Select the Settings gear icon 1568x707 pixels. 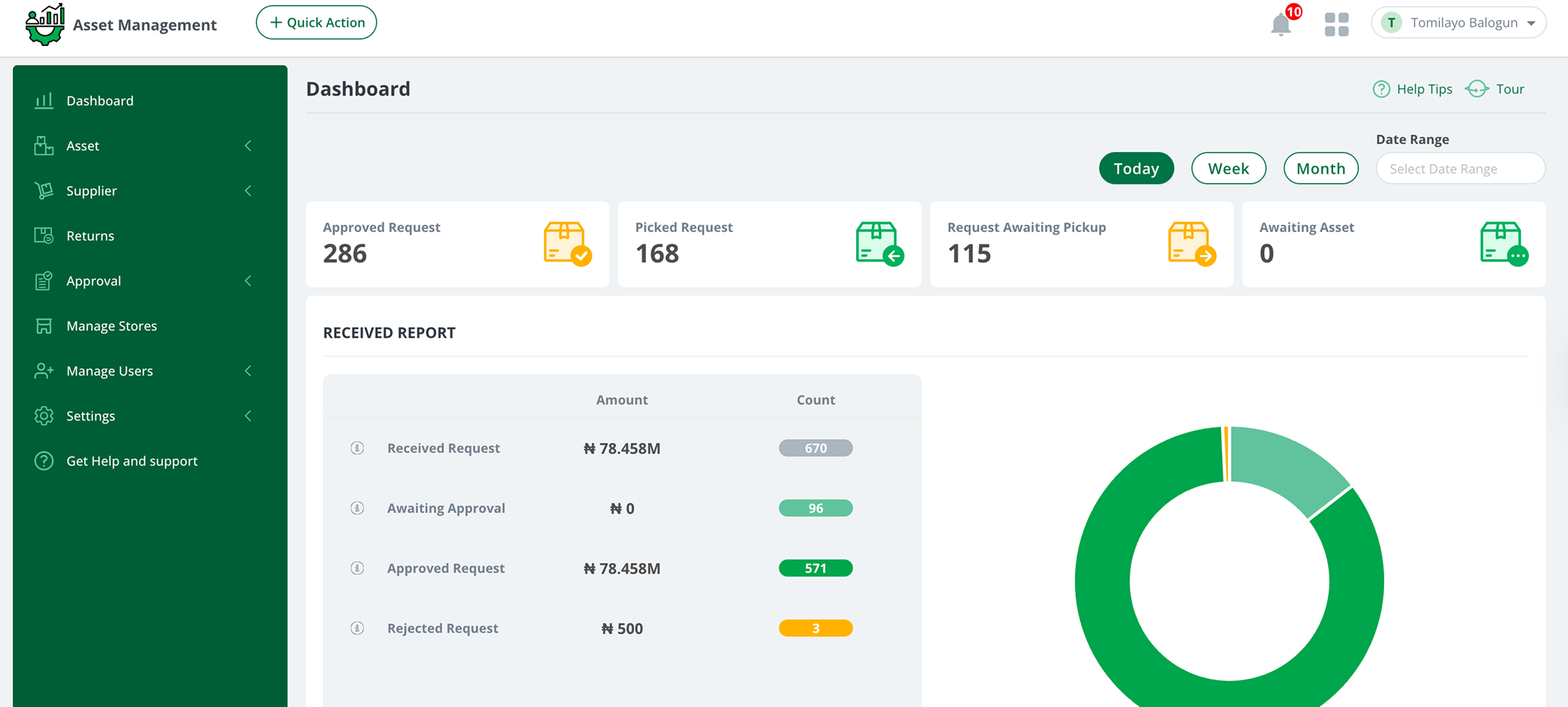point(43,416)
